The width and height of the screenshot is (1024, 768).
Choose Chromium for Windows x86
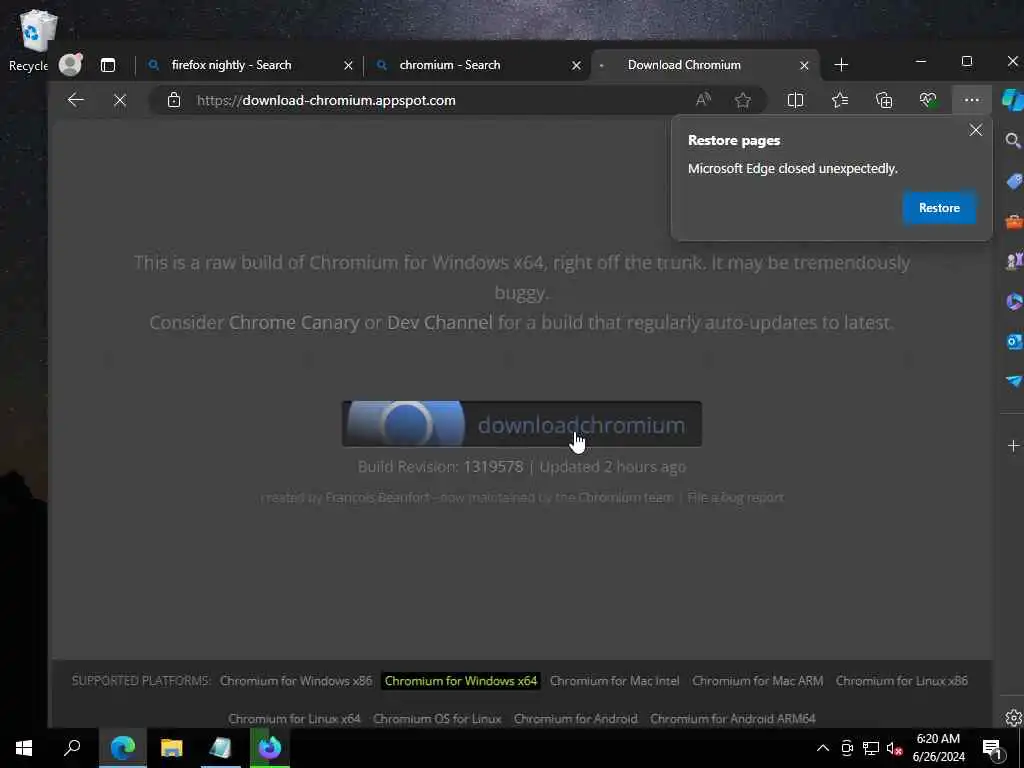tap(296, 680)
